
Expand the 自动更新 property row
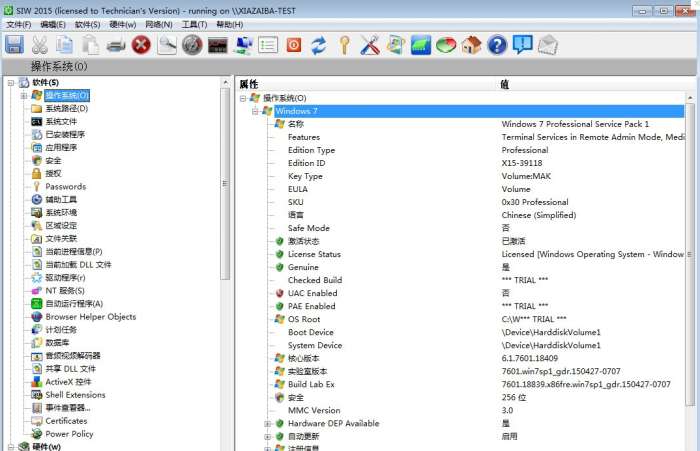click(268, 436)
